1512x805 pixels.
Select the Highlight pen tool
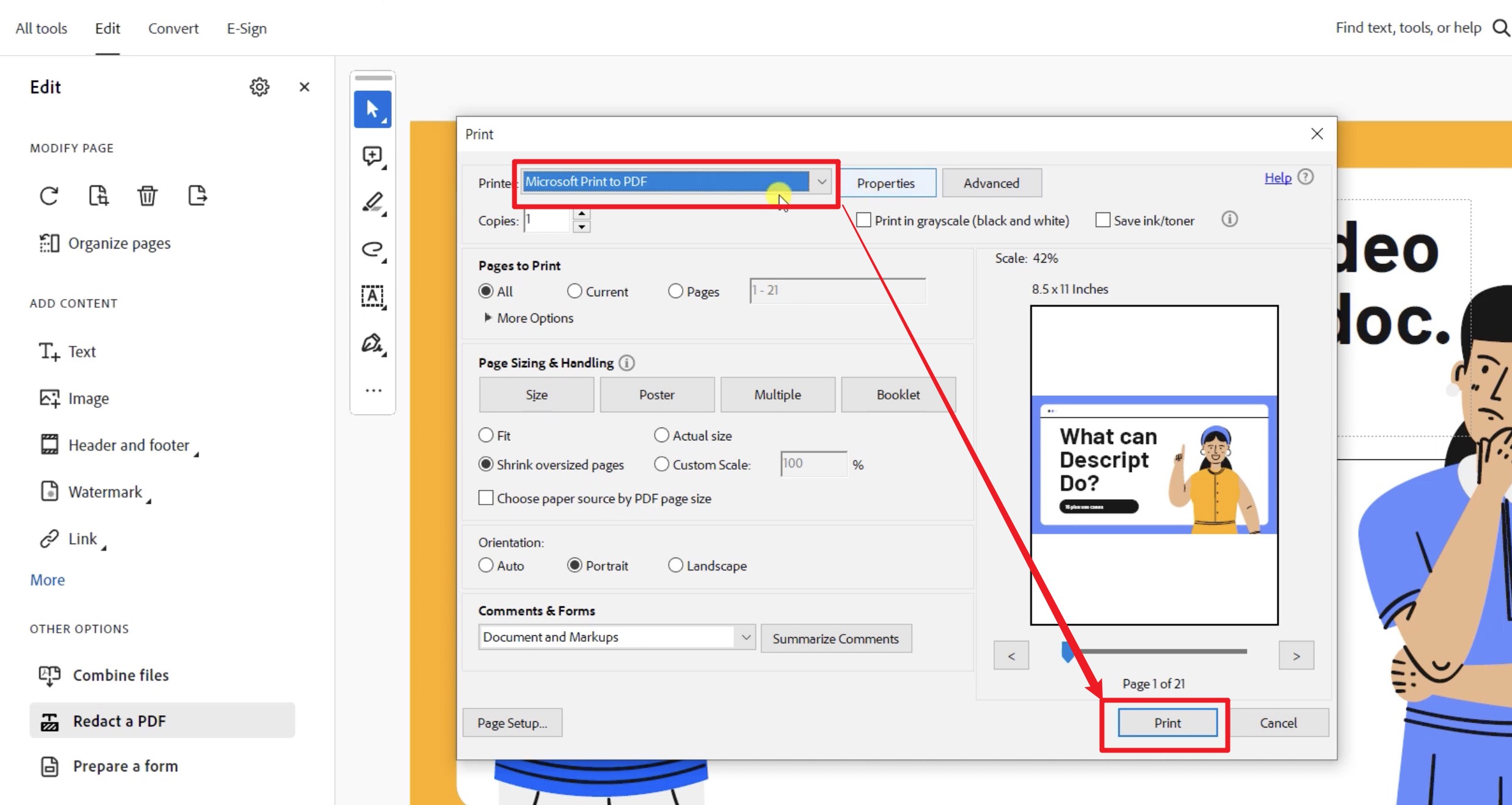click(x=373, y=203)
